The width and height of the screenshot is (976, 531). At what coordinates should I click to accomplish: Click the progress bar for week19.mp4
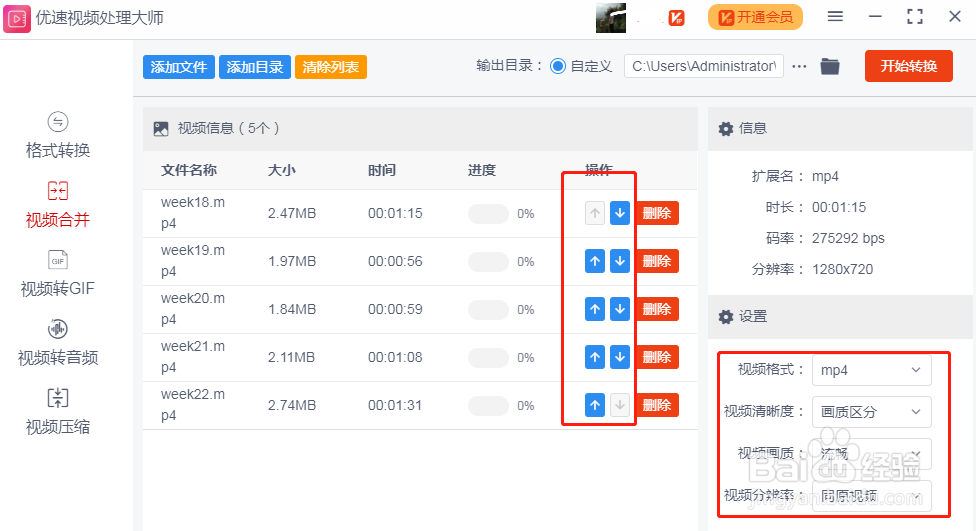coord(489,262)
